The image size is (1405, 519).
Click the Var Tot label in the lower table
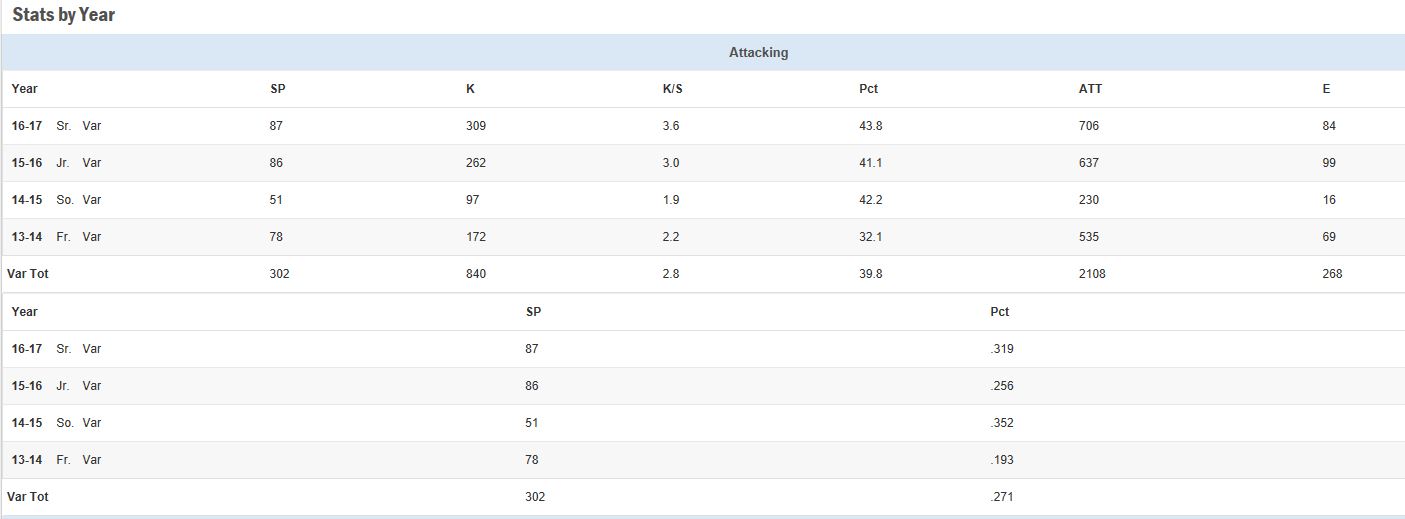28,497
